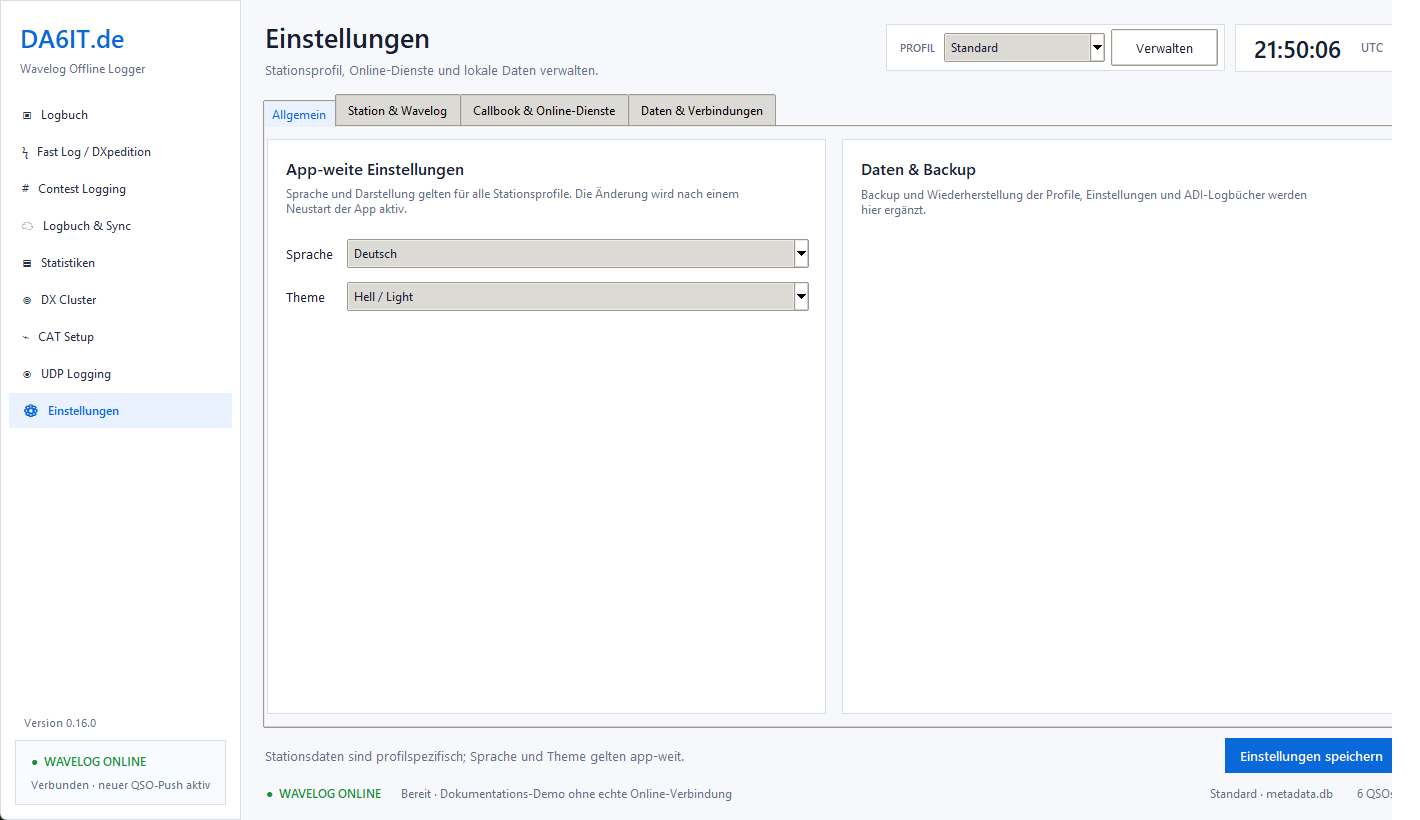Click the Version 0.16.0 text
Image resolution: width=1420 pixels, height=820 pixels.
(60, 723)
